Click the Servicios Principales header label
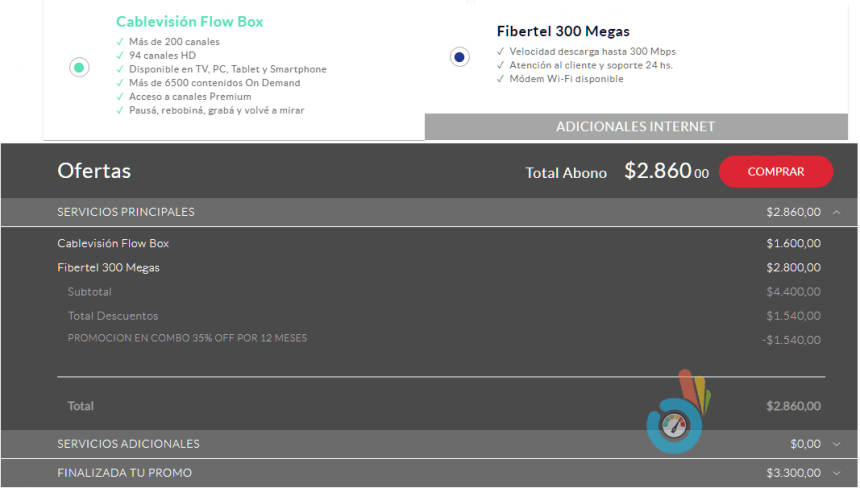This screenshot has height=488, width=860. [x=126, y=212]
